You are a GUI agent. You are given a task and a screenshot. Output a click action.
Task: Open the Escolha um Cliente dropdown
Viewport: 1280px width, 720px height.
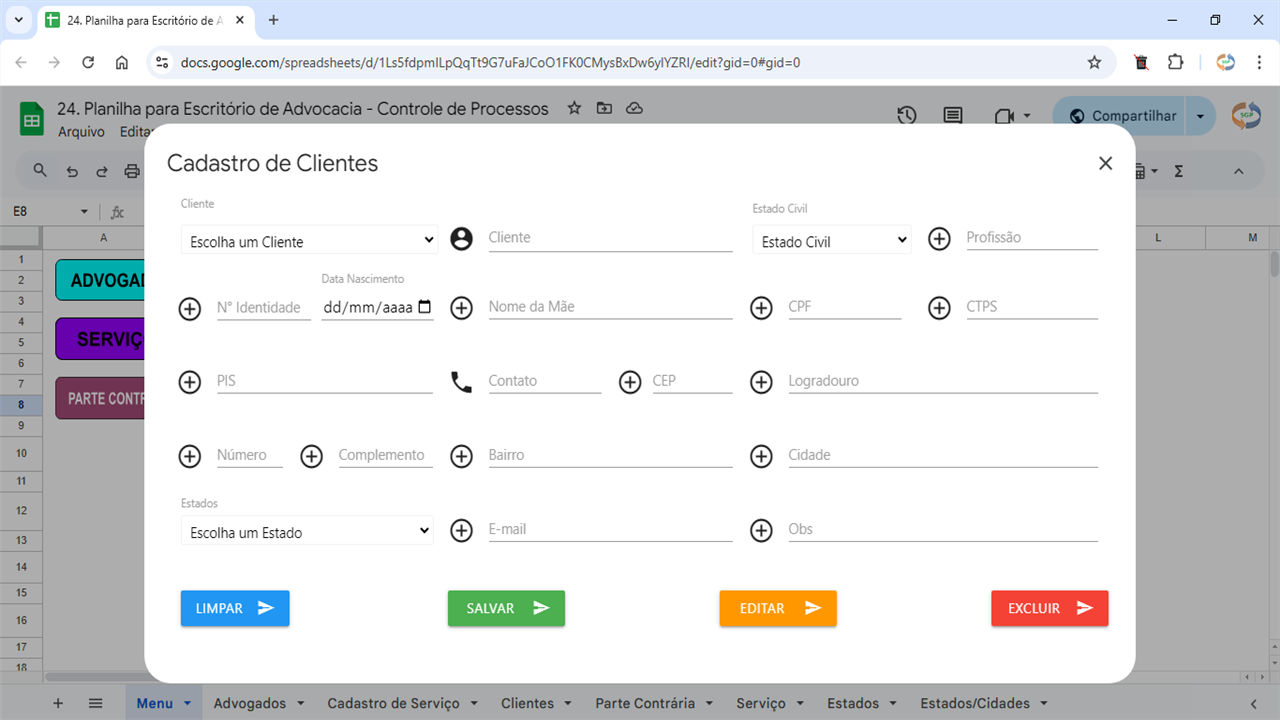click(309, 241)
